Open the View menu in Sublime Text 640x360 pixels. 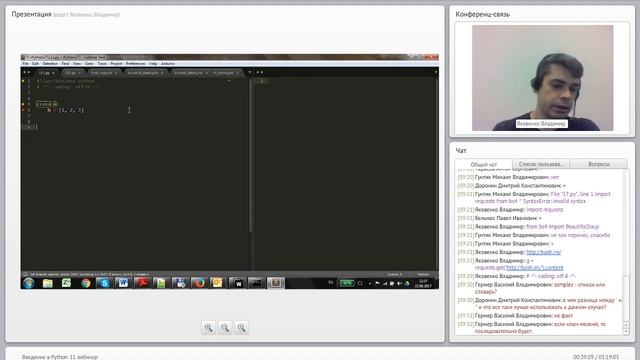77,64
